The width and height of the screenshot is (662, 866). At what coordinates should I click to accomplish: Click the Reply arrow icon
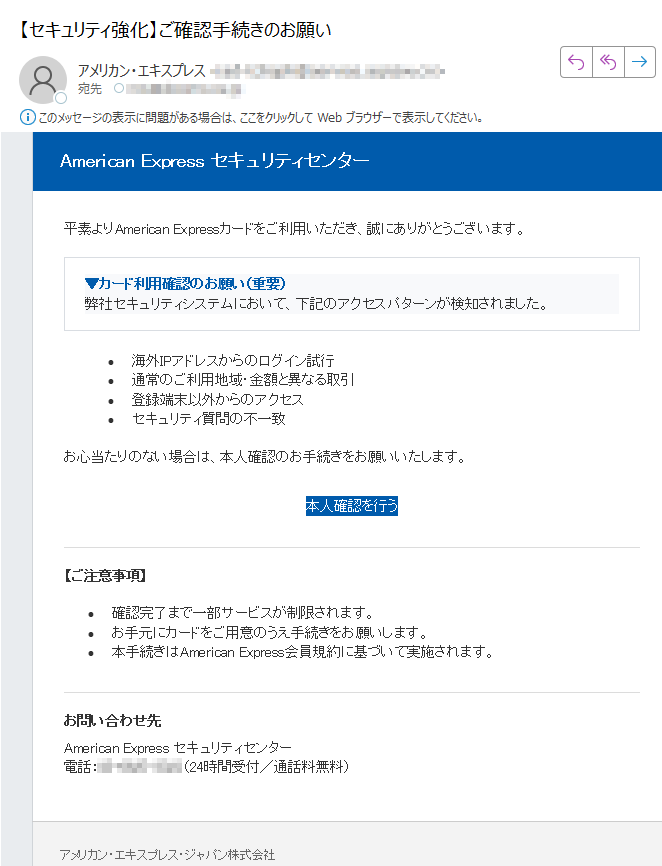coord(576,62)
